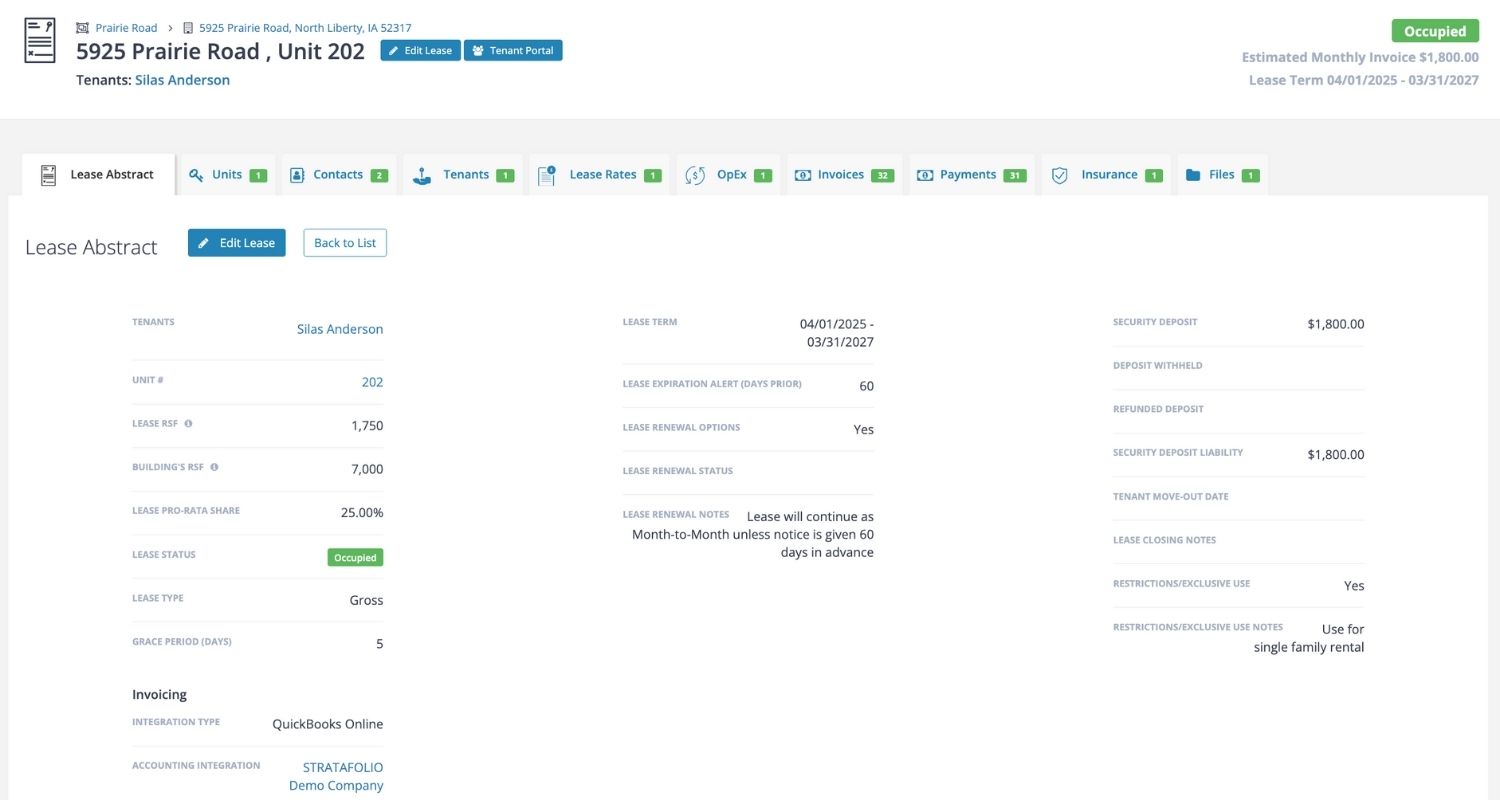Screen dimensions: 1500x800
Task: Click the Silas Anderson tenant link in header
Action: pyautogui.click(x=182, y=80)
